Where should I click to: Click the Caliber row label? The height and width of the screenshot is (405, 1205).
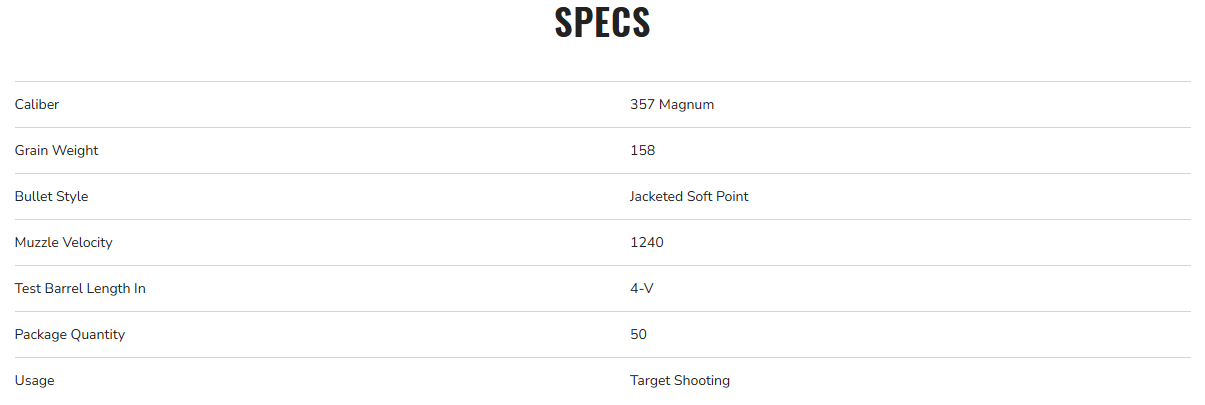click(x=37, y=104)
